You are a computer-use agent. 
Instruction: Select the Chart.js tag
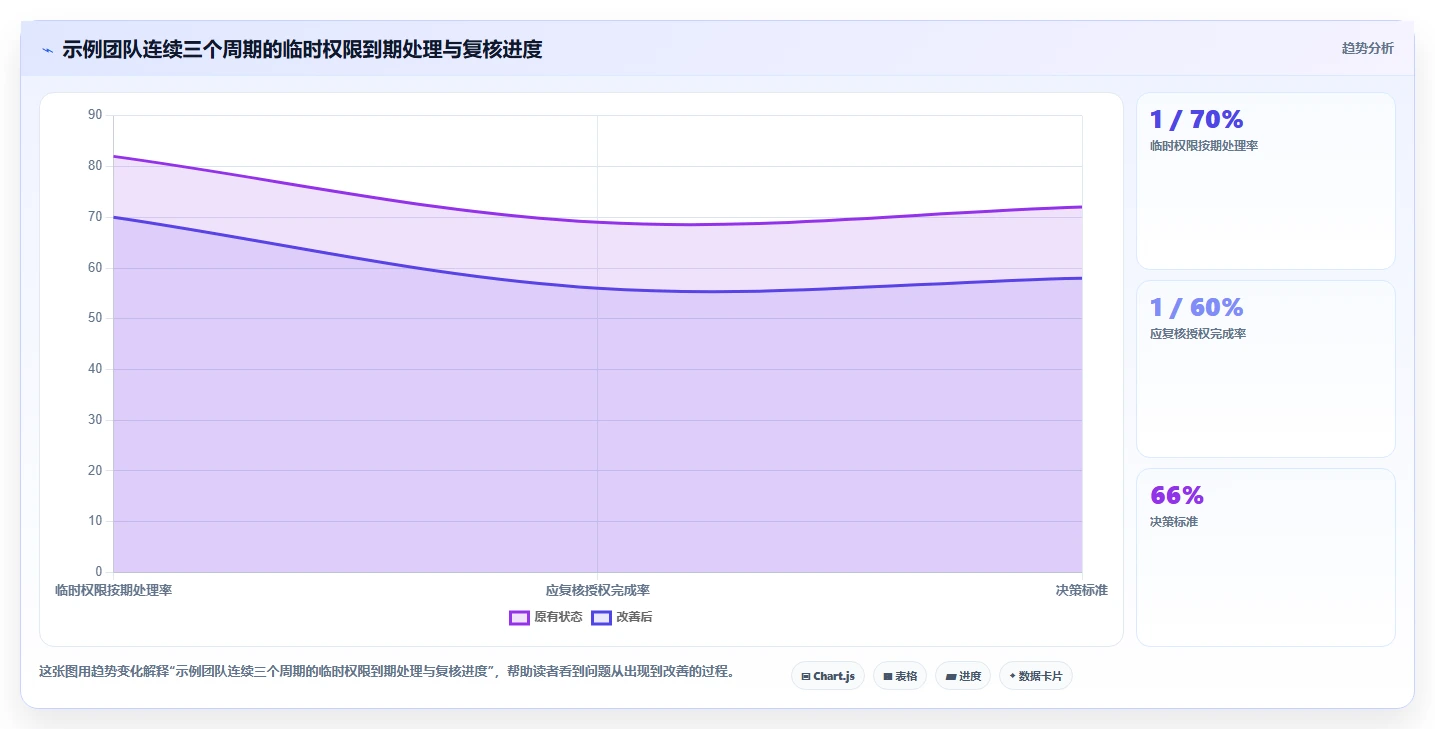click(x=828, y=676)
